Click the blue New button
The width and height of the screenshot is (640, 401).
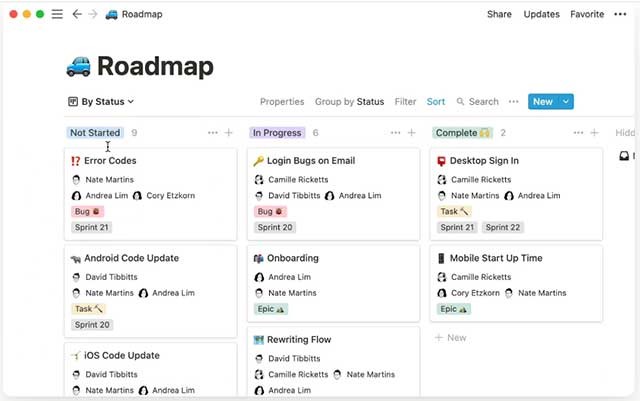click(542, 102)
